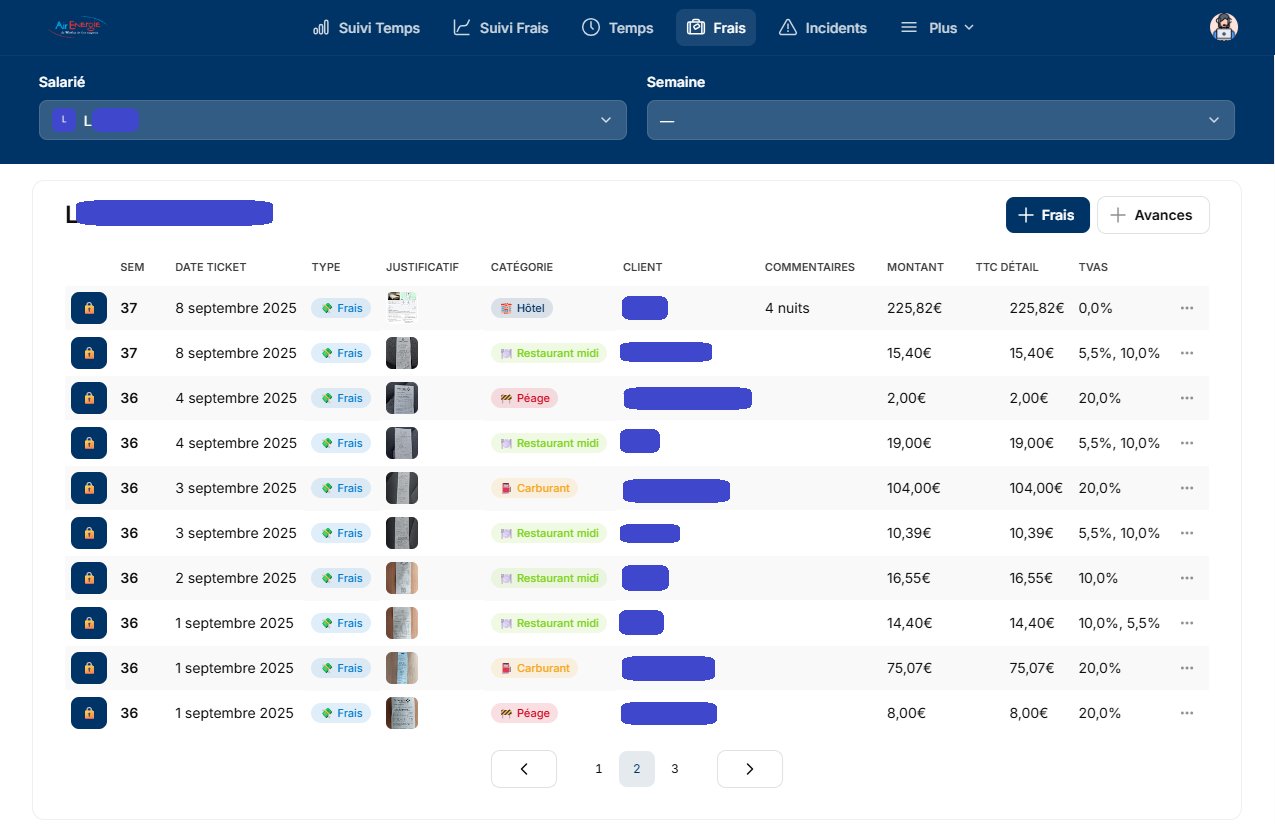Open receipt thumbnail of the 2,00€ Péage row
Screen dimensions: 1275x824
click(x=402, y=398)
